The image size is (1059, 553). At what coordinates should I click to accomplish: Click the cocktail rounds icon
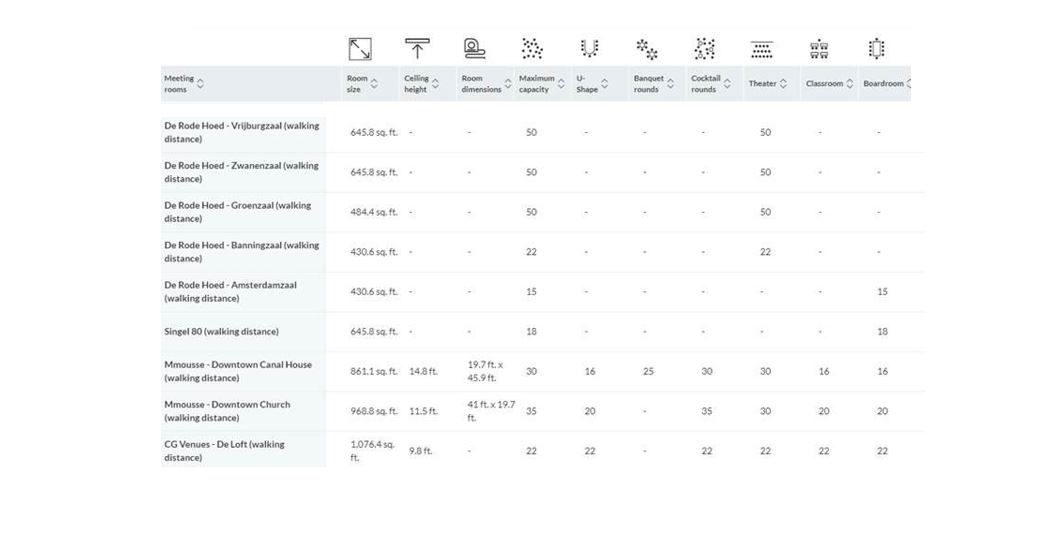click(704, 49)
